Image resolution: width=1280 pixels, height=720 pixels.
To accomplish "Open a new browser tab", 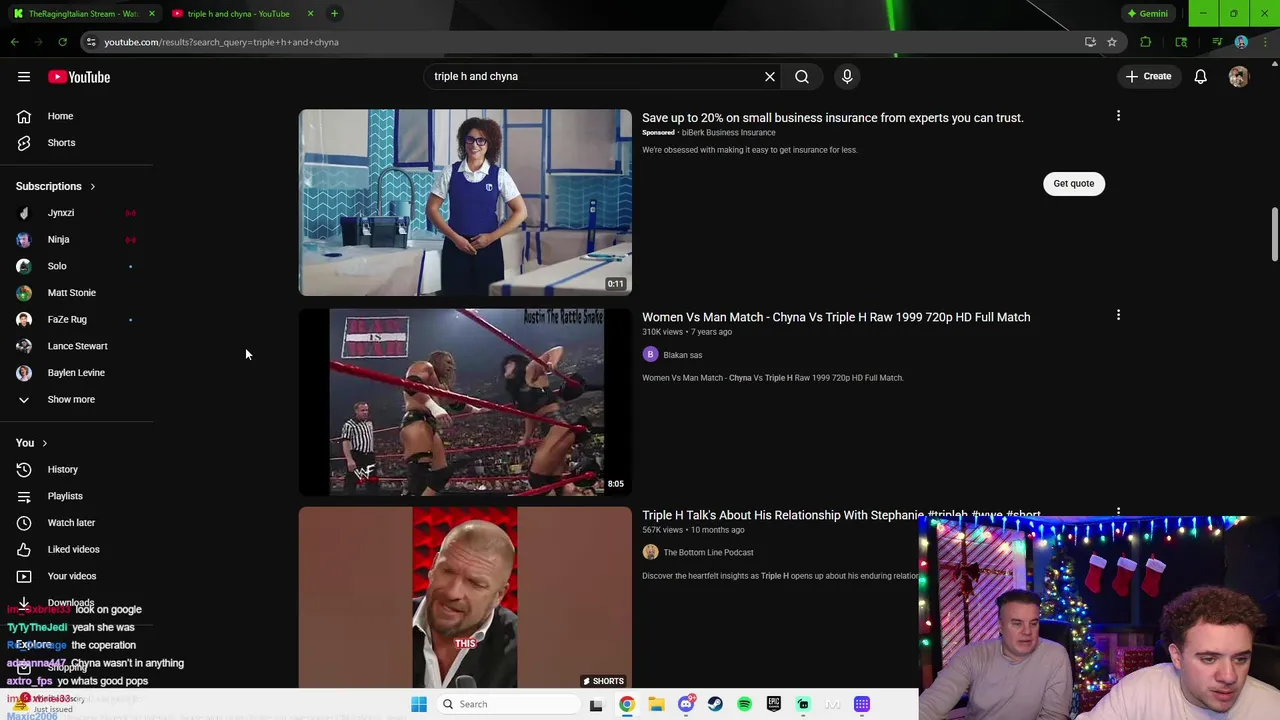I will [334, 14].
